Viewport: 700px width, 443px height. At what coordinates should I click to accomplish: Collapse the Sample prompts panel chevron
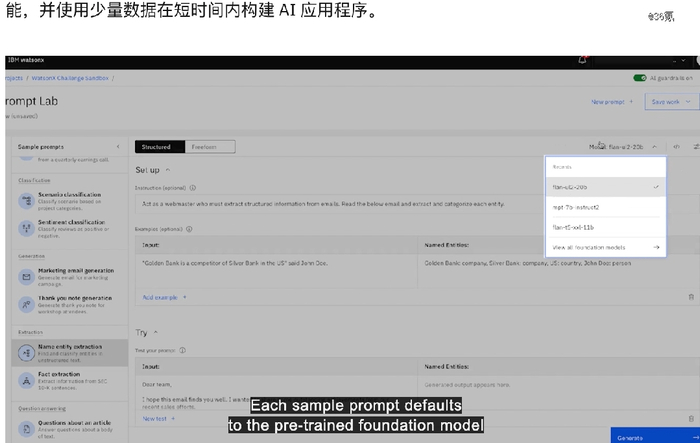119,147
